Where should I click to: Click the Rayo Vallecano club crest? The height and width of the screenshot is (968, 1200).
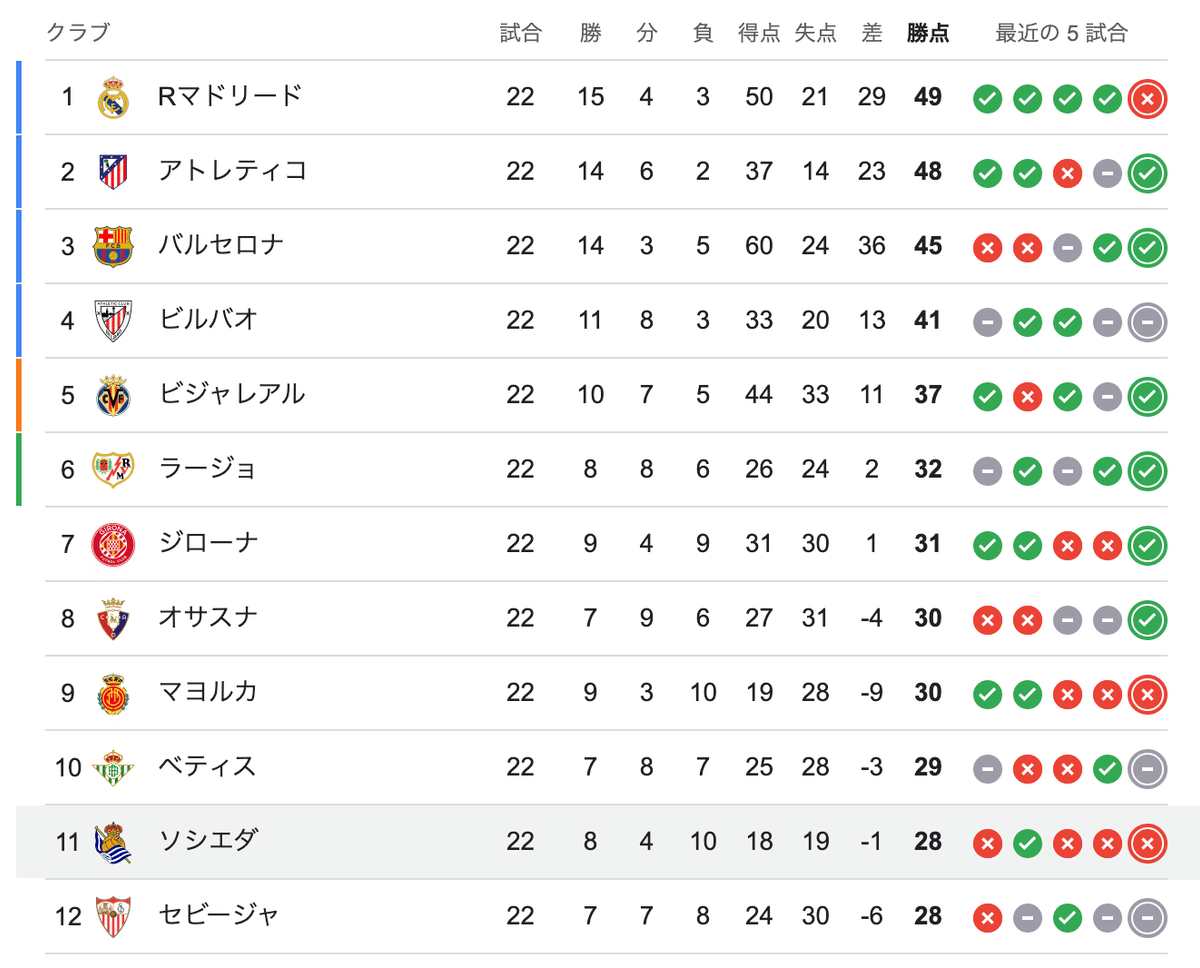(x=113, y=469)
